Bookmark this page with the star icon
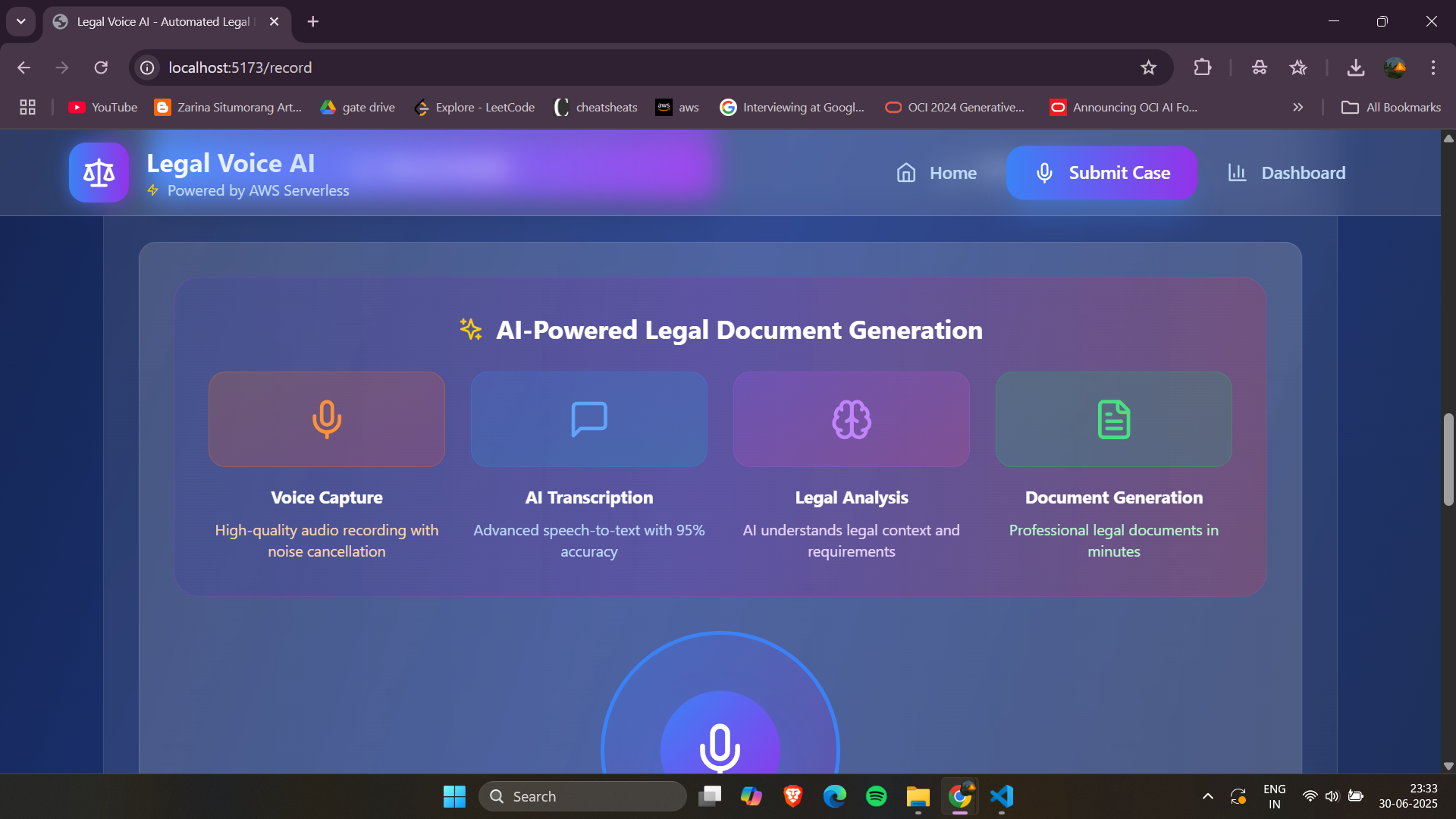Image resolution: width=1456 pixels, height=819 pixels. (1148, 67)
